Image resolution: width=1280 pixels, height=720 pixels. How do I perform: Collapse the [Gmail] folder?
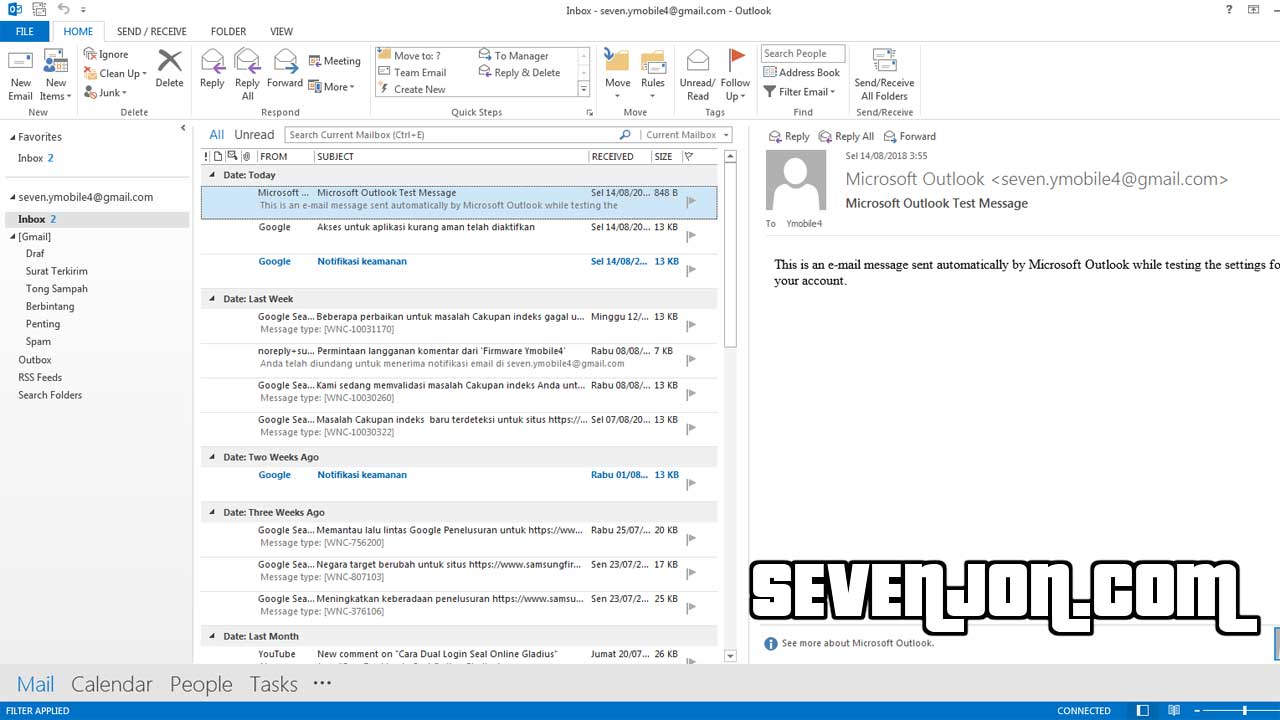12,237
